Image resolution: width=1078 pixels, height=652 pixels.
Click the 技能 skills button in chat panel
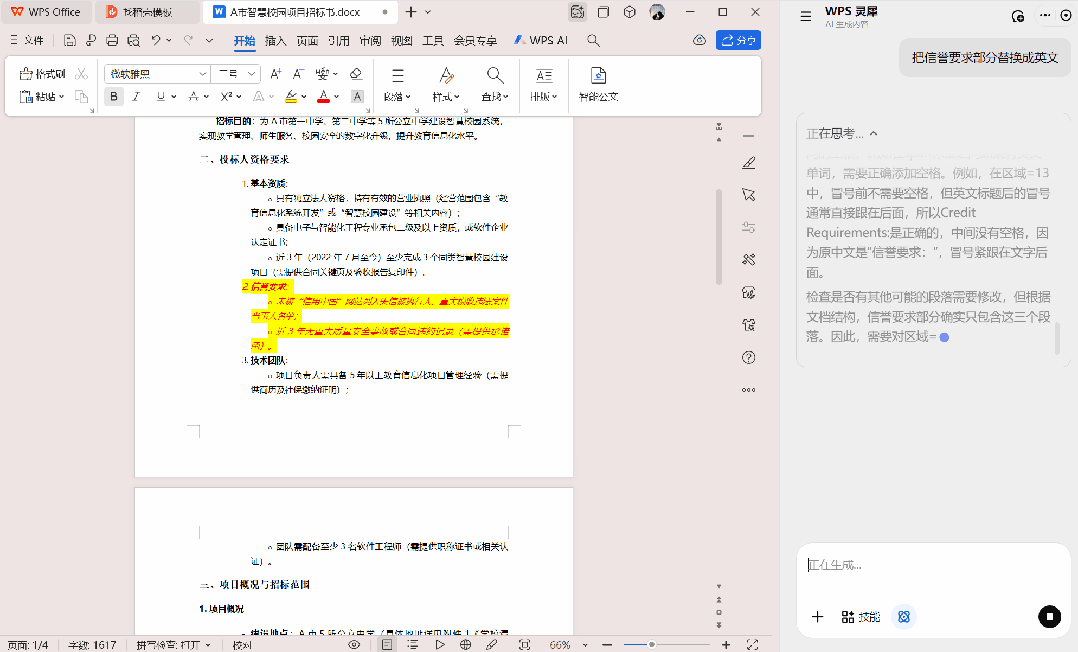(x=860, y=617)
